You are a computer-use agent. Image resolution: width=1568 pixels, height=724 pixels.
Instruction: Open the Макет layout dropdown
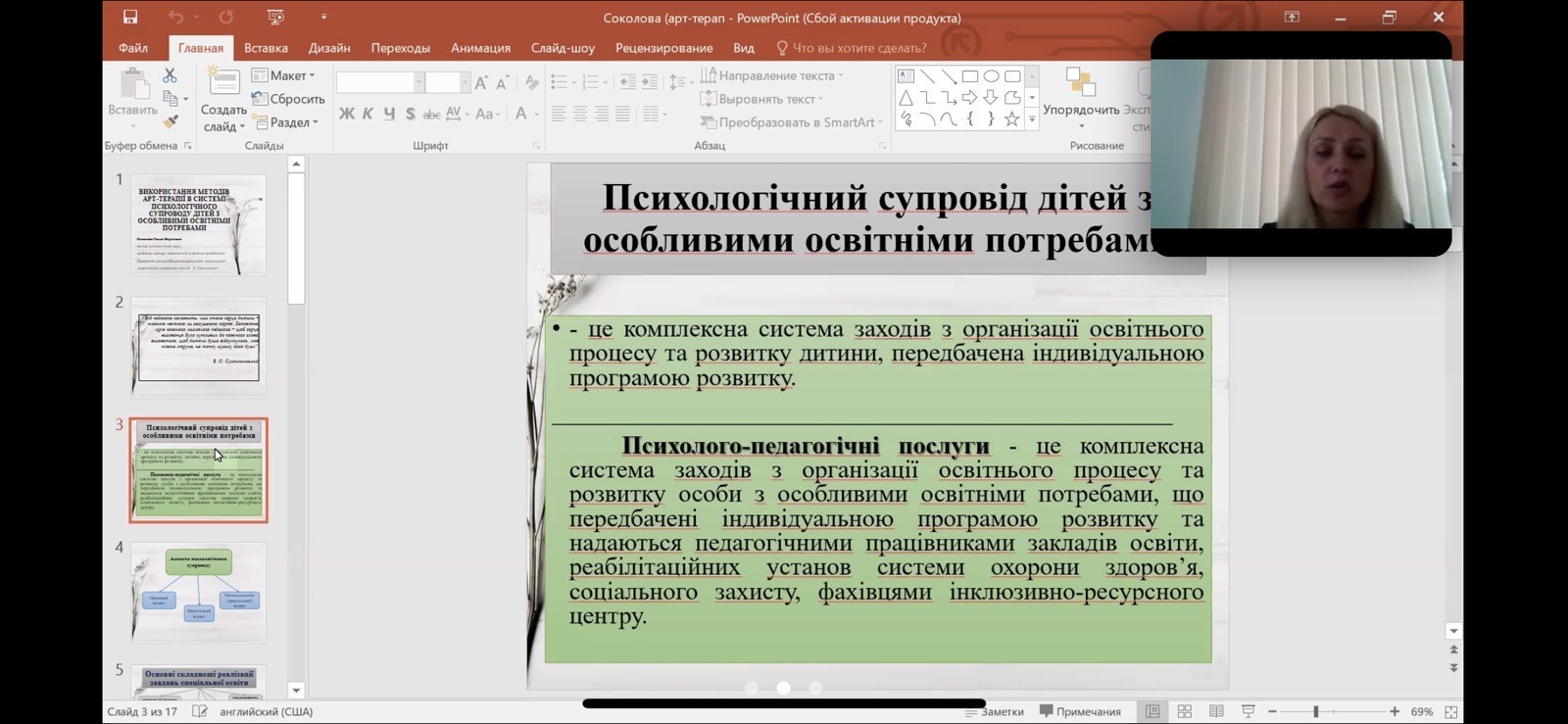click(284, 75)
